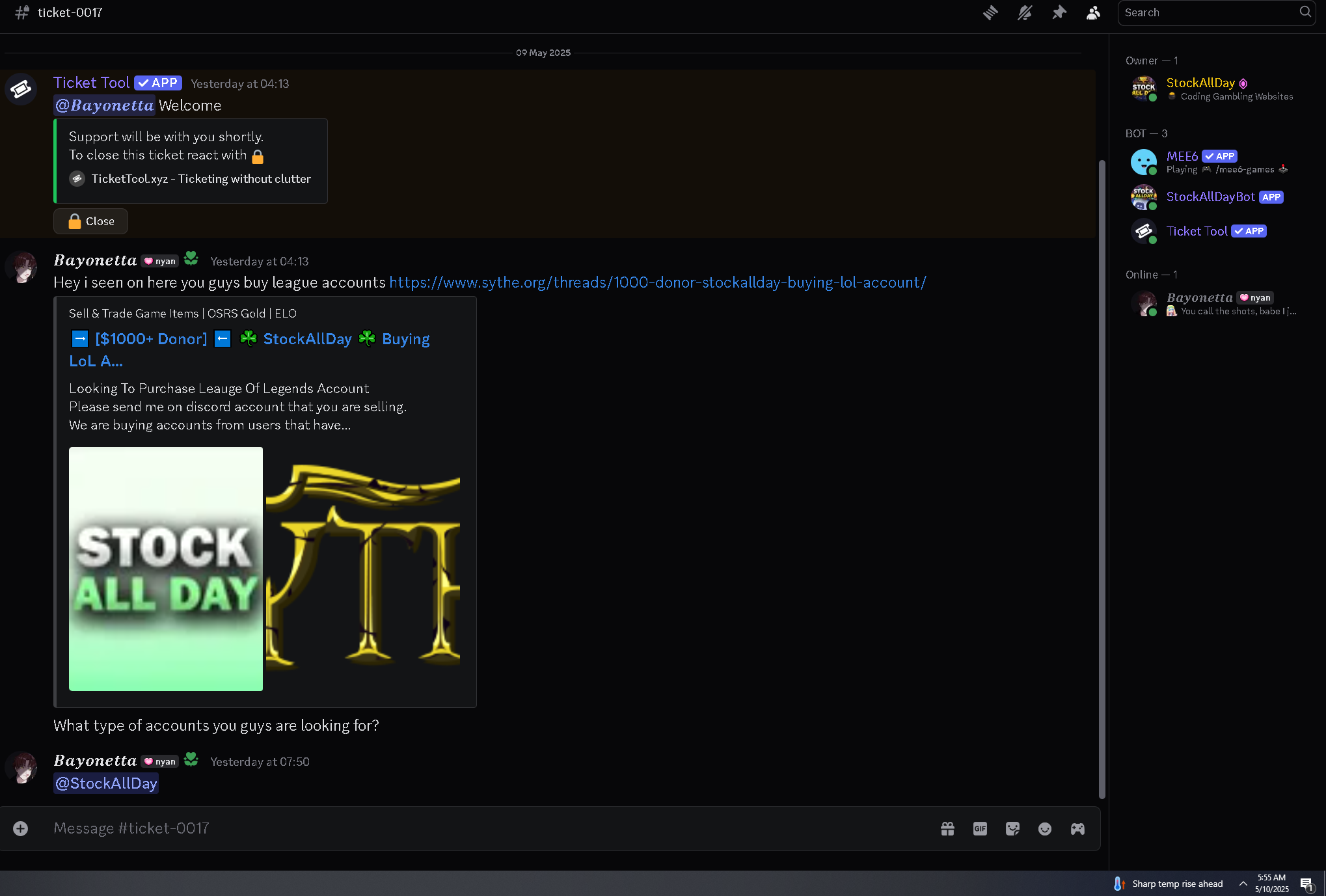Open Ticket Tool avatar in chat
This screenshot has width=1326, height=896.
(21, 88)
